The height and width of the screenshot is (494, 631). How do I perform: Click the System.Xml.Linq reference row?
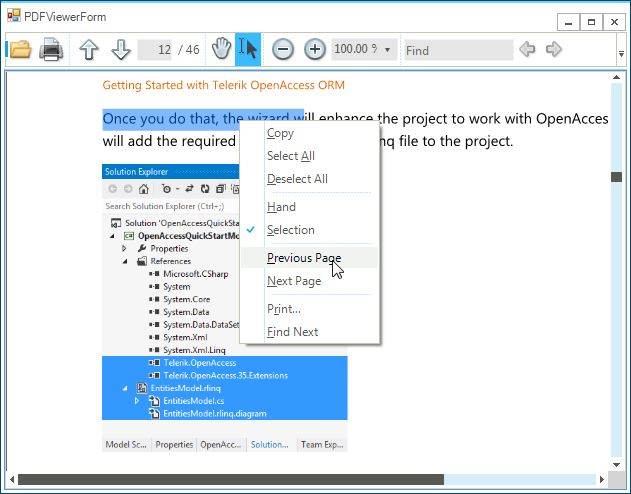click(x=187, y=350)
